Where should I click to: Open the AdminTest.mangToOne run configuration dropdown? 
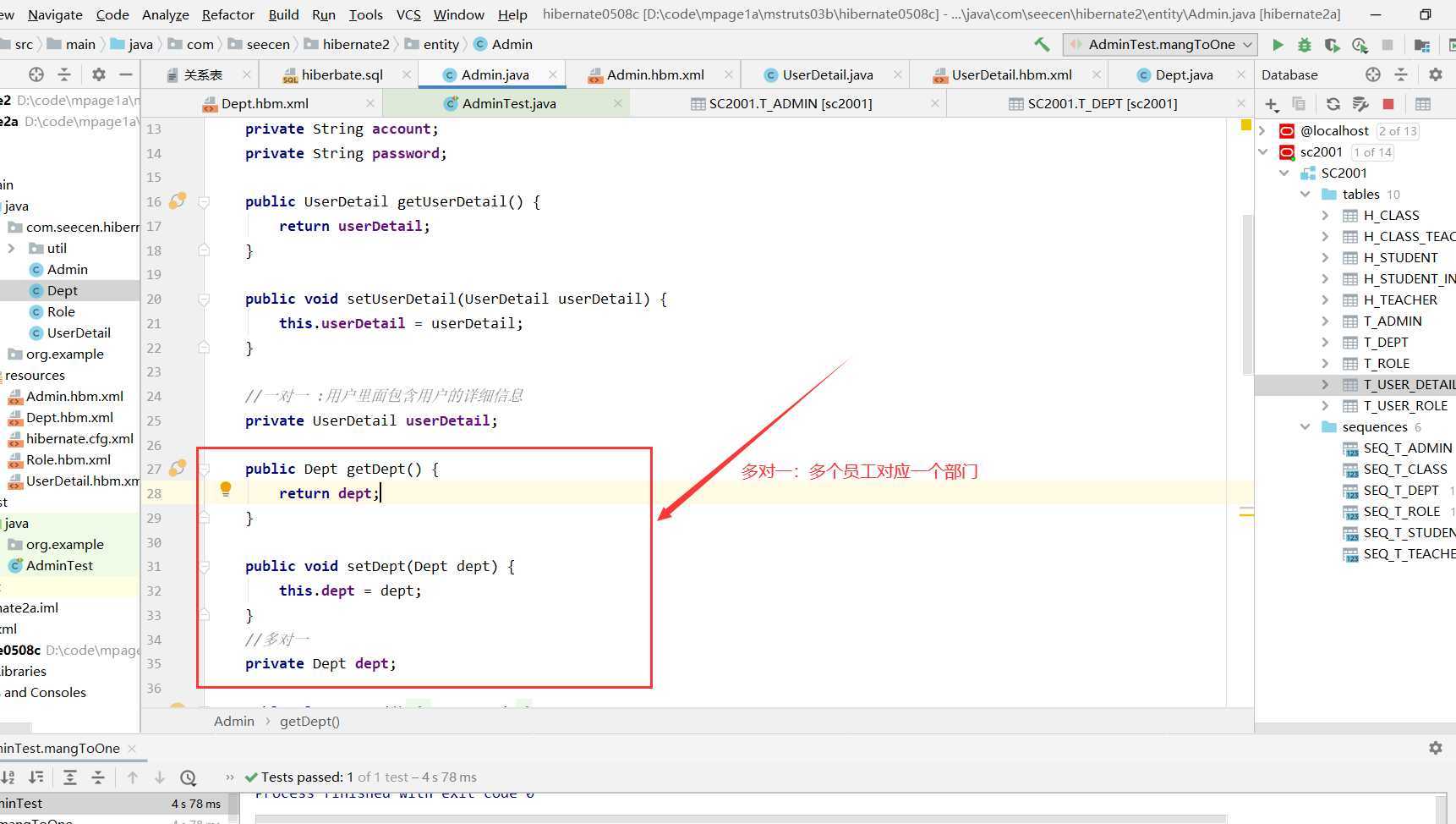tap(1160, 44)
